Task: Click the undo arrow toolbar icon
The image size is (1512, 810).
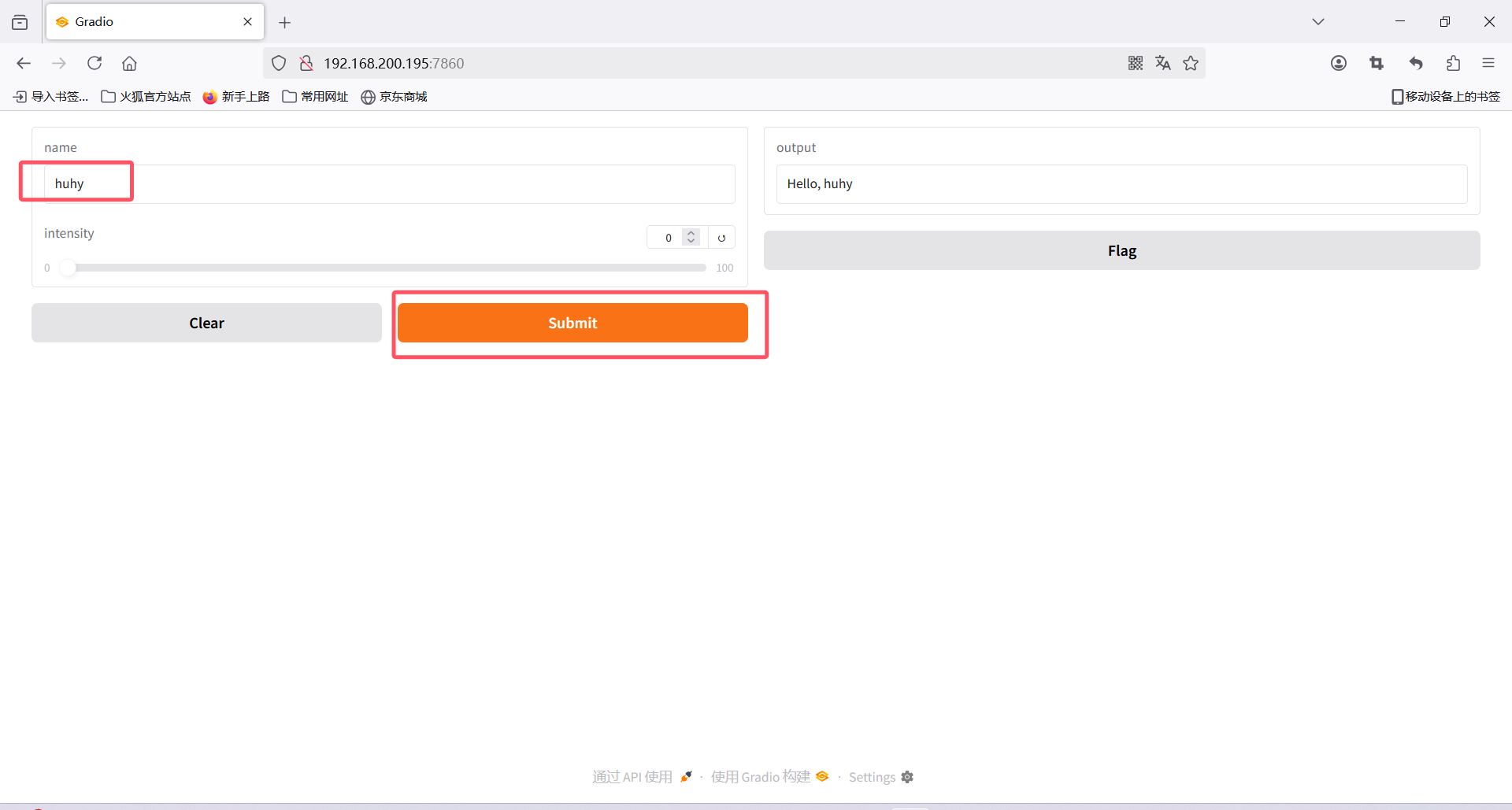Action: coord(1416,63)
